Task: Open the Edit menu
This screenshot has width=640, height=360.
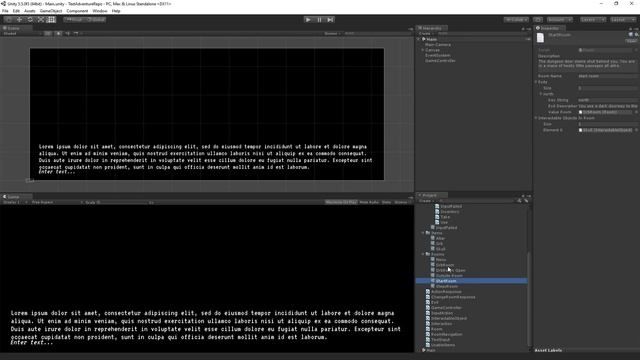Action: point(16,11)
